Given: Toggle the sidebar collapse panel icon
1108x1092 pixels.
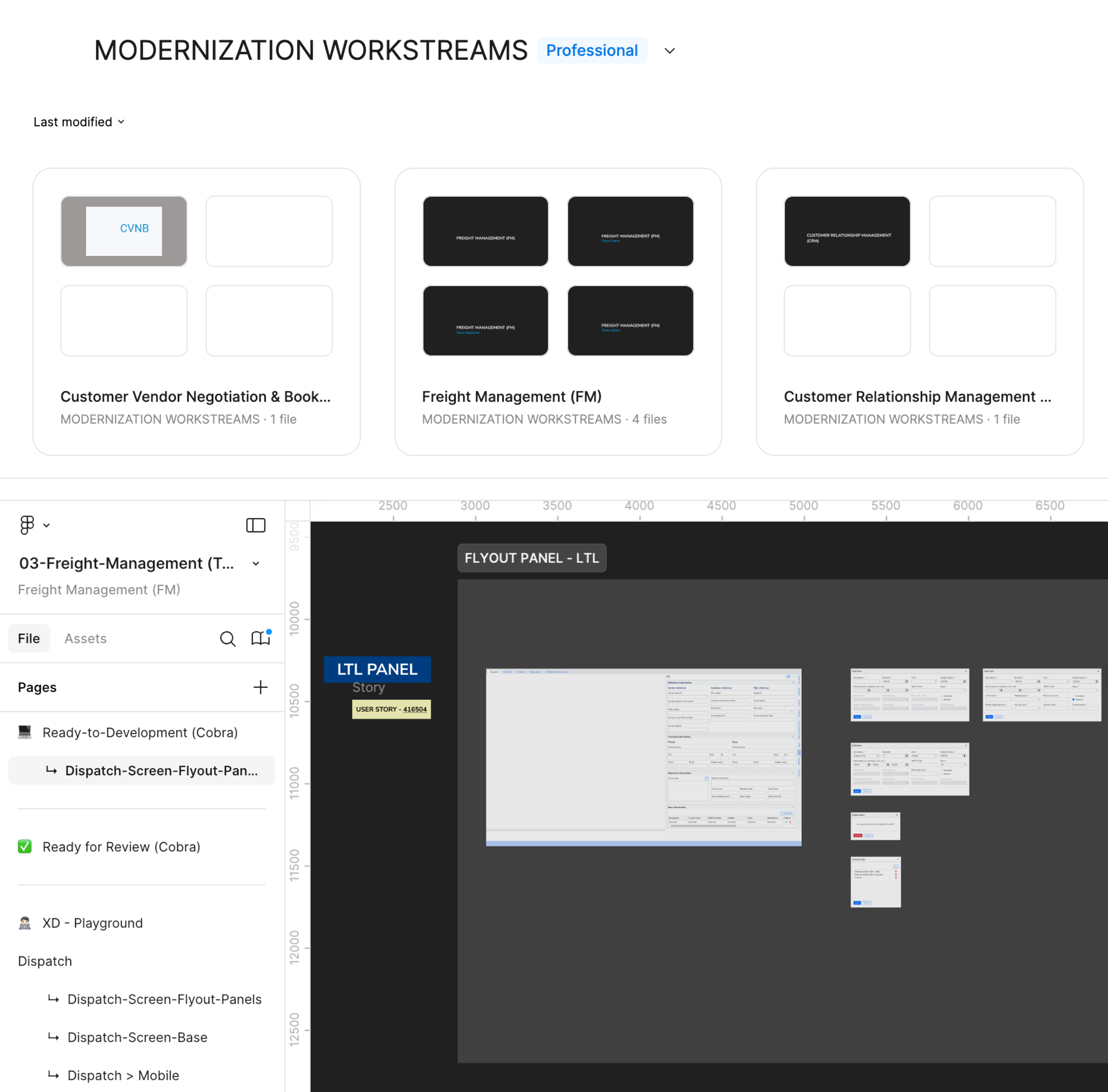Looking at the screenshot, I should 256,525.
